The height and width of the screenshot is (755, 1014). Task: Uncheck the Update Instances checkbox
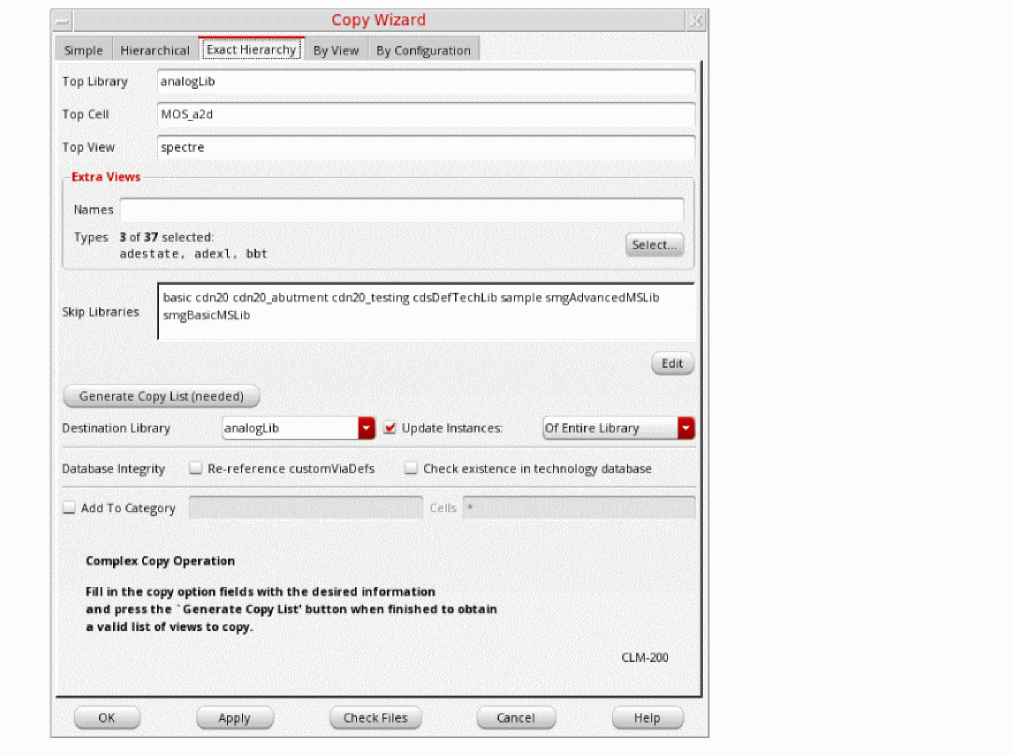tap(391, 428)
